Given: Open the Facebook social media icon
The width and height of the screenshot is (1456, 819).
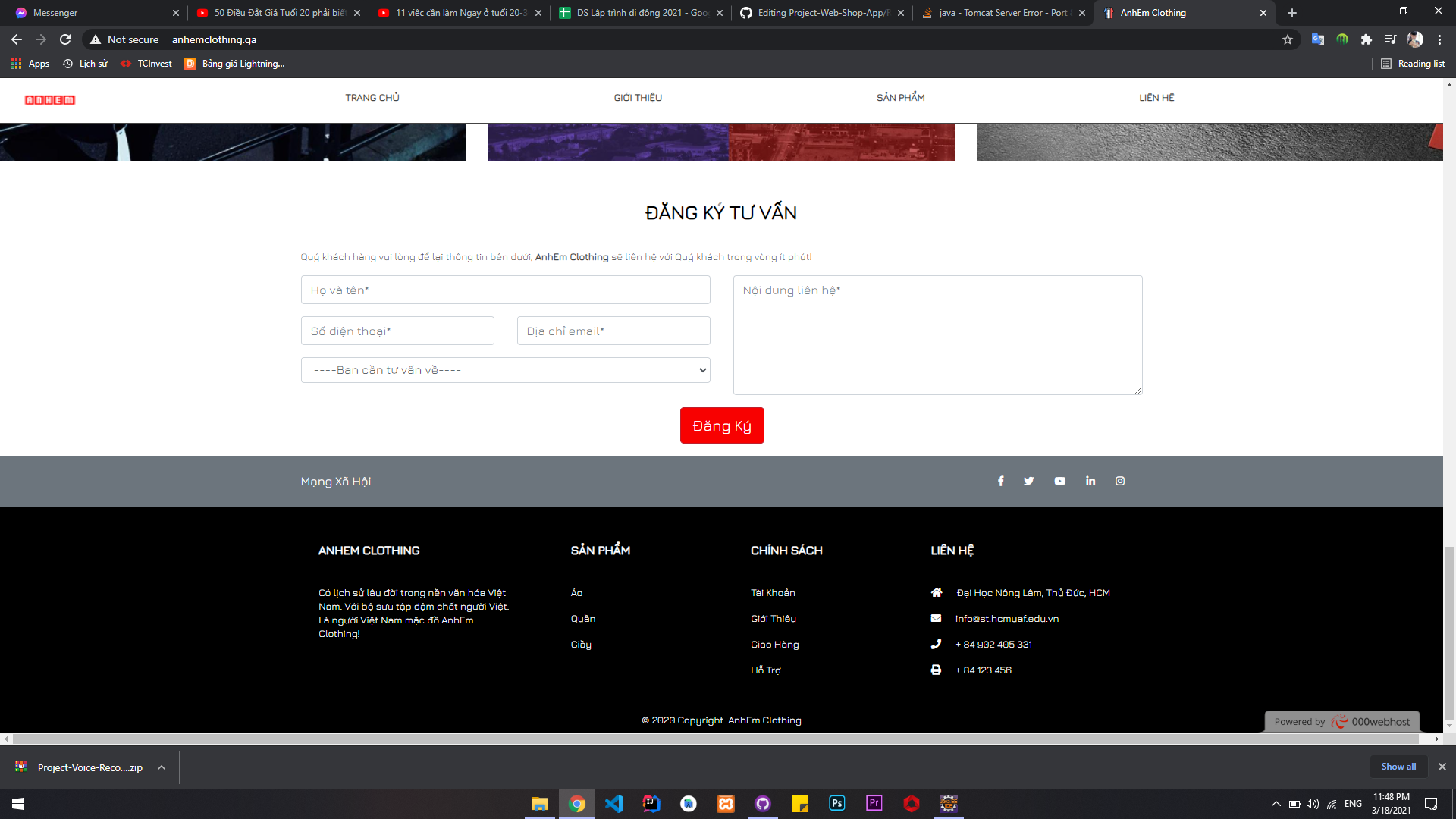Looking at the screenshot, I should click(x=1000, y=481).
